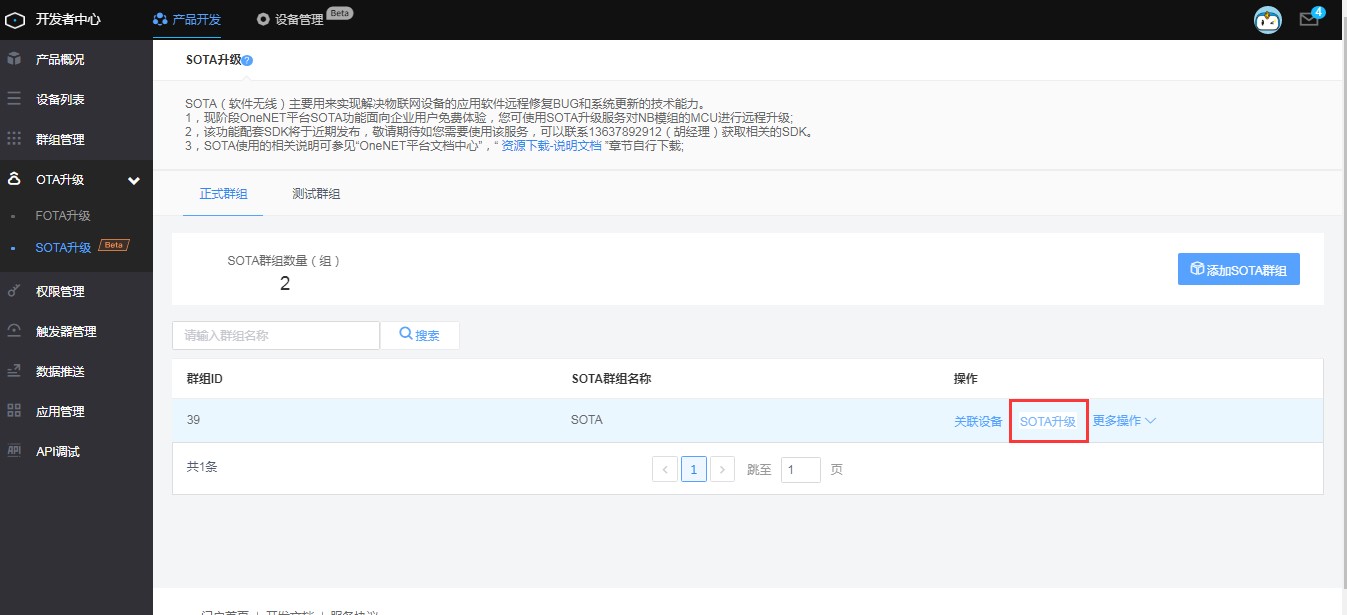Click the 产品概况 cube icon in sidebar
This screenshot has width=1347, height=615.
(14, 59)
